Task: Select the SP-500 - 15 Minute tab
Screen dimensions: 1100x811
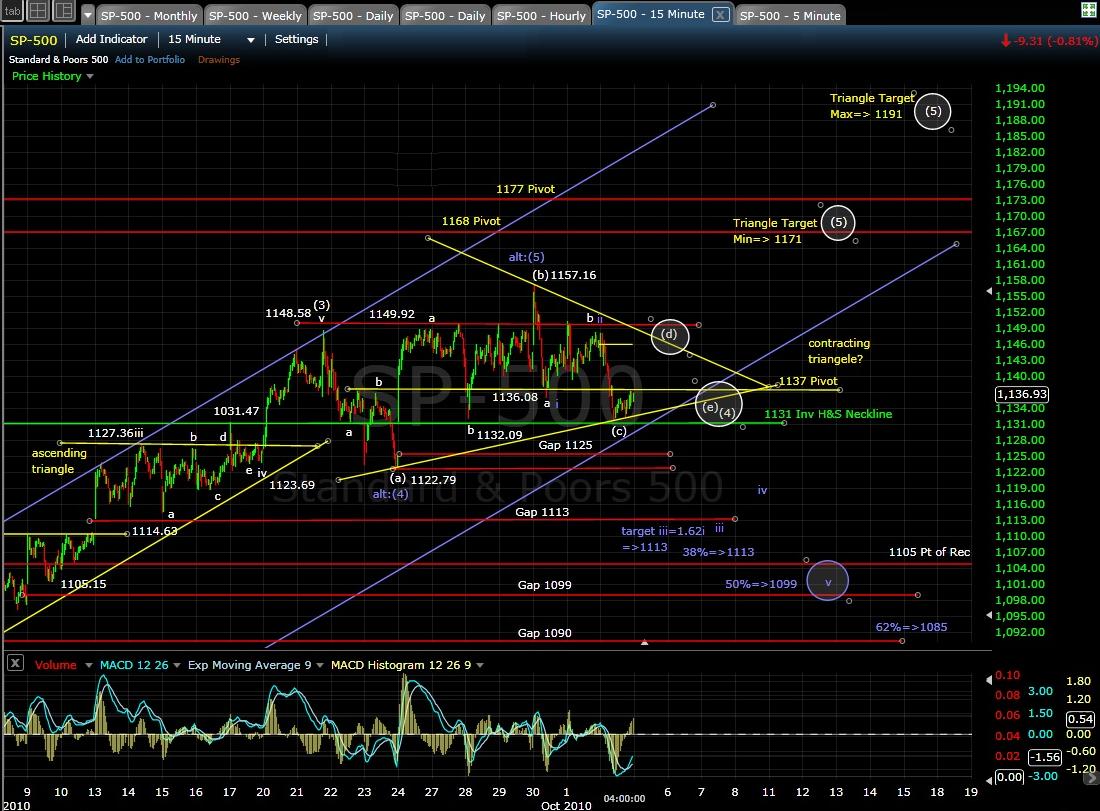Action: click(x=651, y=14)
